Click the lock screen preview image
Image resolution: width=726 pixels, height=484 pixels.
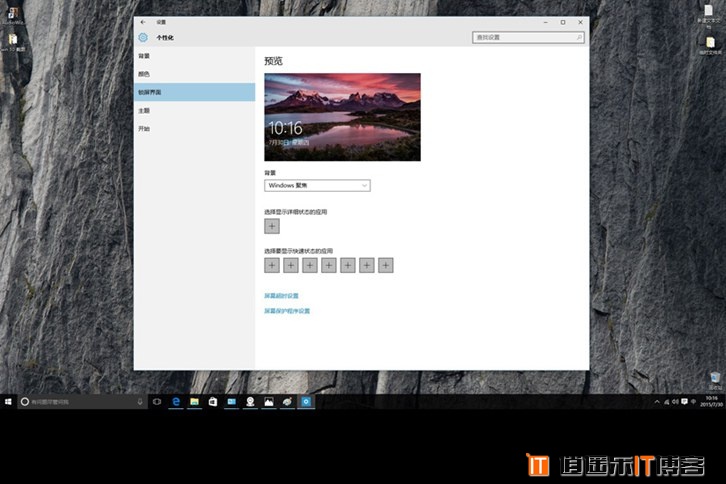tap(342, 117)
